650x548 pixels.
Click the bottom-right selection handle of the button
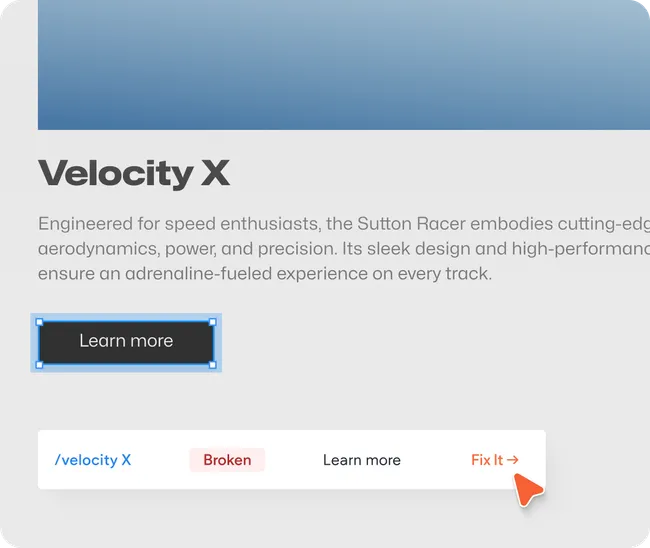[213, 365]
